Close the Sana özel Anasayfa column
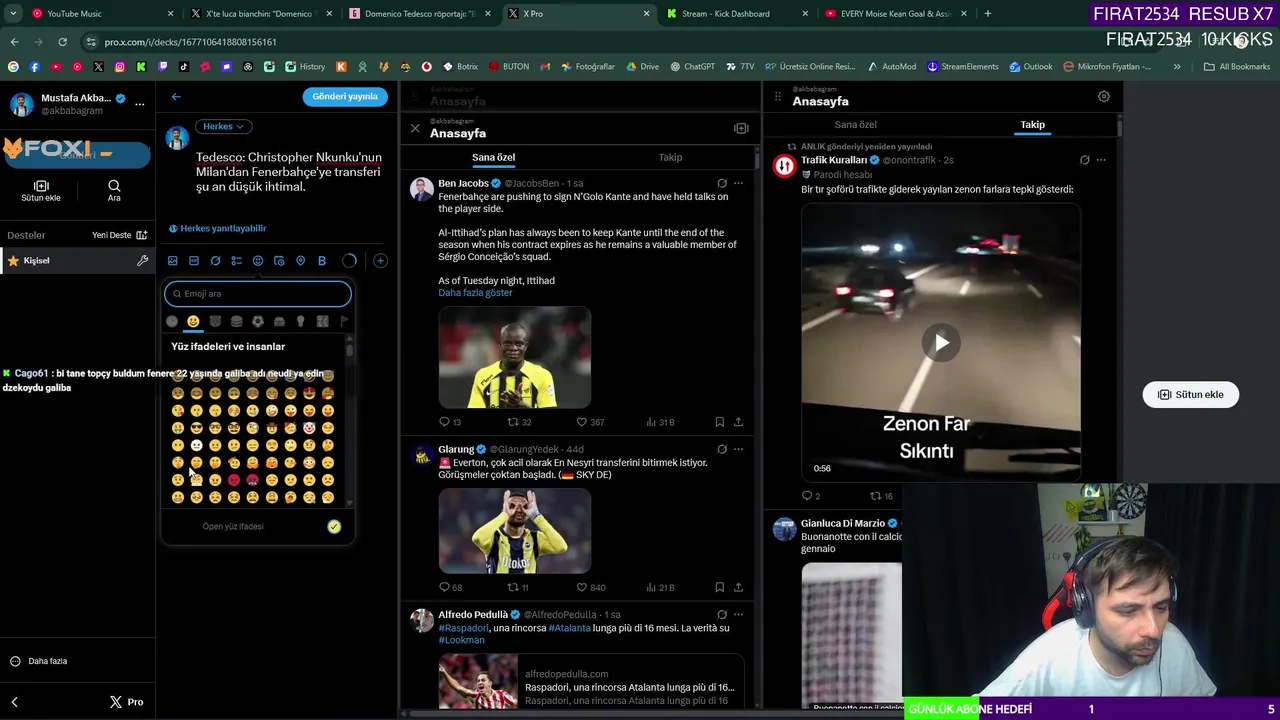The width and height of the screenshot is (1280, 720). 415,128
